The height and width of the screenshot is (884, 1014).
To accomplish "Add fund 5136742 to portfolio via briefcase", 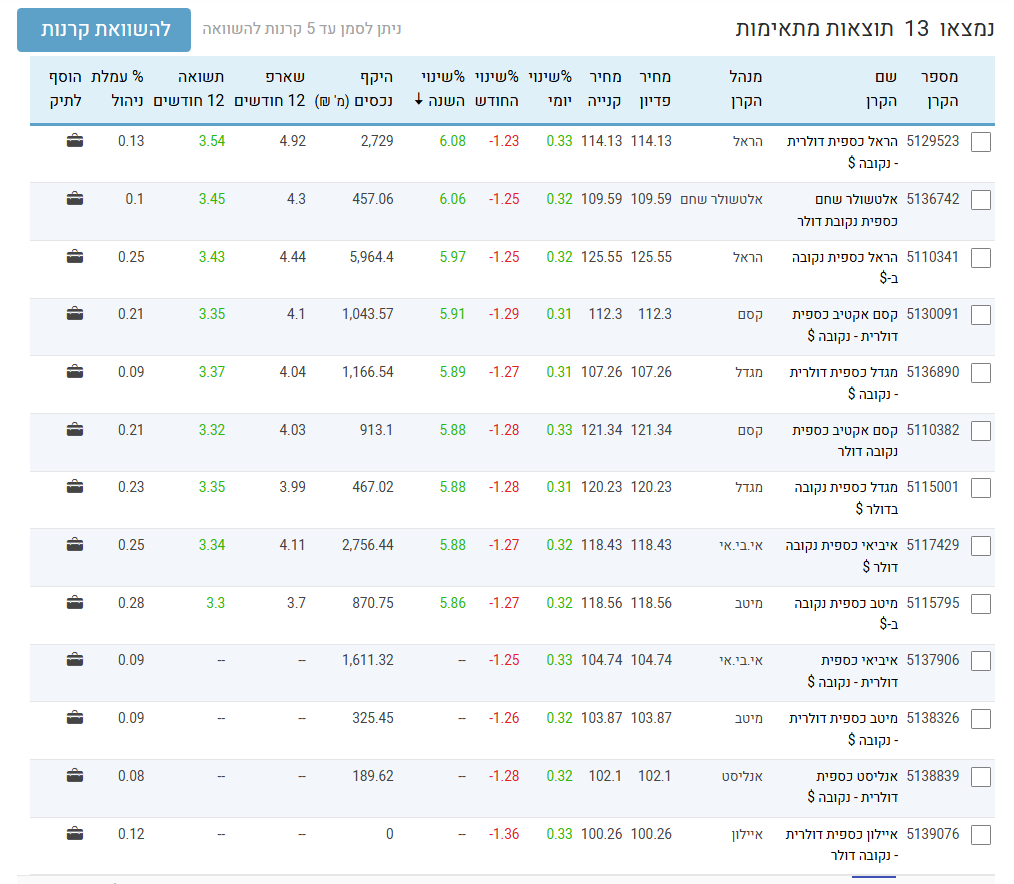I will click(74, 199).
